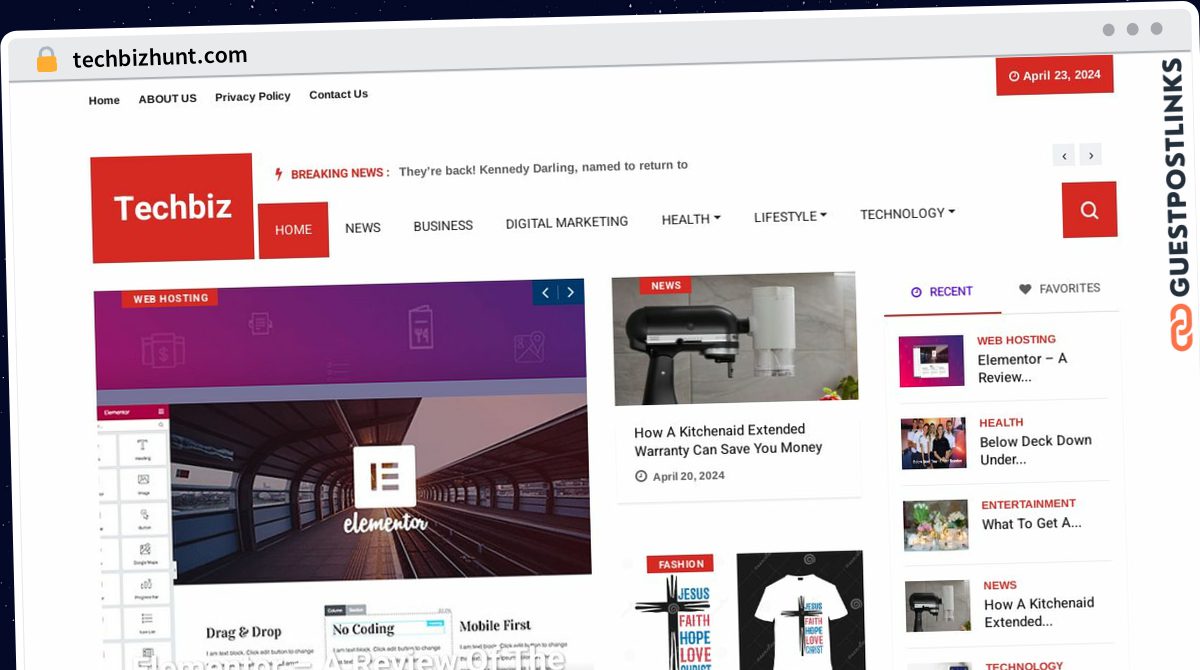
Task: Click the BREAKING NEWS label
Action: [339, 174]
